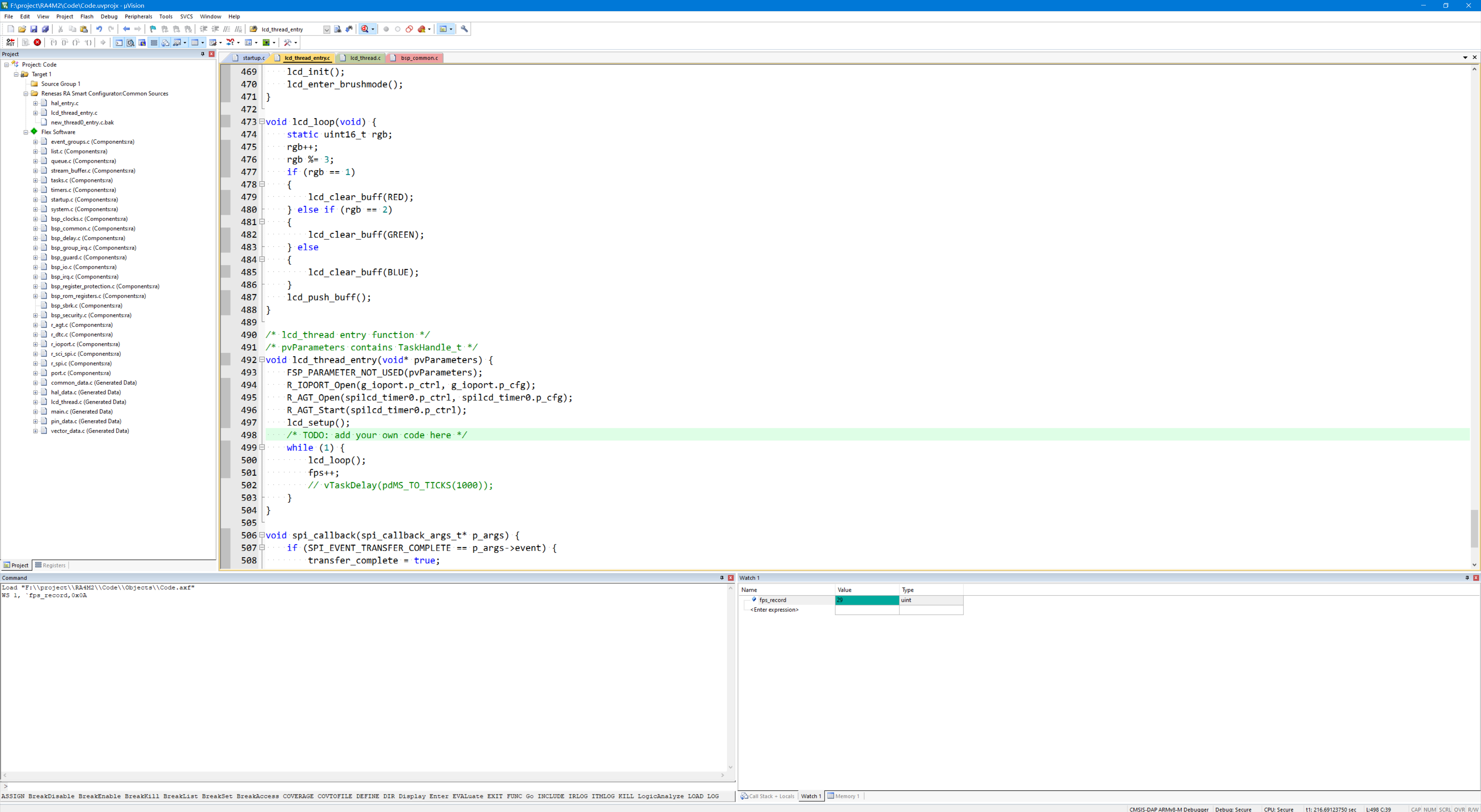This screenshot has width=1481, height=812.
Task: Open the Debug menu
Action: [109, 17]
